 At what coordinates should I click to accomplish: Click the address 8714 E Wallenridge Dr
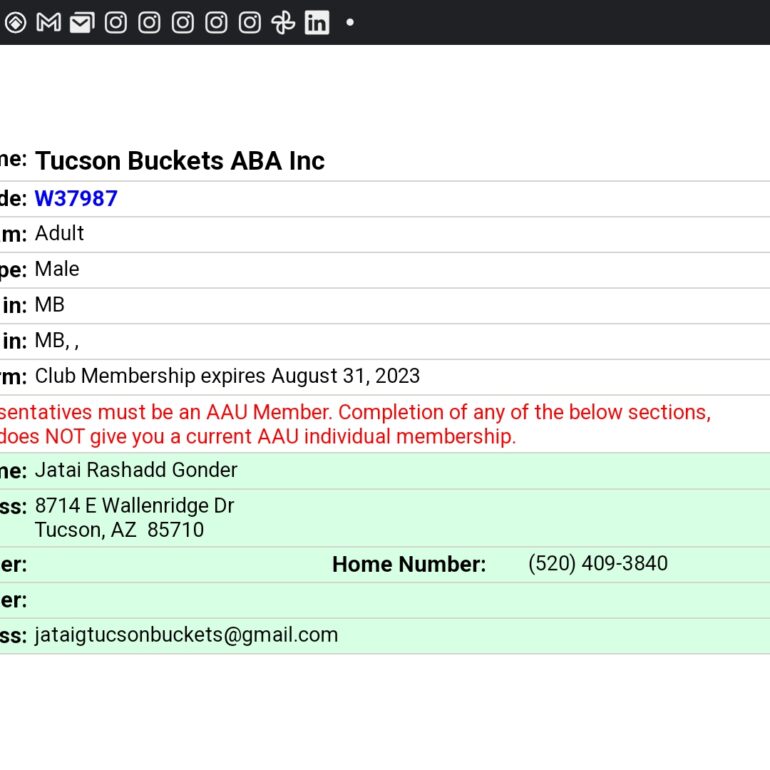pos(135,506)
